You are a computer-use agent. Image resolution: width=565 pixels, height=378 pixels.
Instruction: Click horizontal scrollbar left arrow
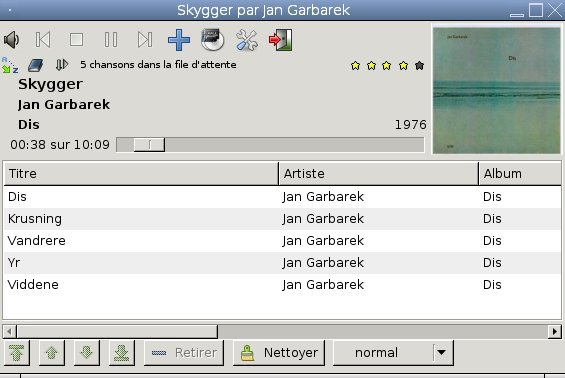9,331
